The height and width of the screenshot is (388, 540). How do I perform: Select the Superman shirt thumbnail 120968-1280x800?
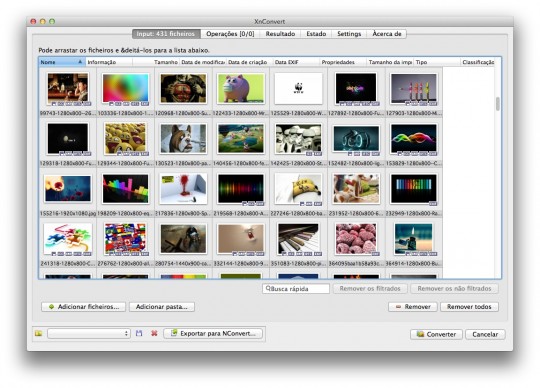point(183,88)
